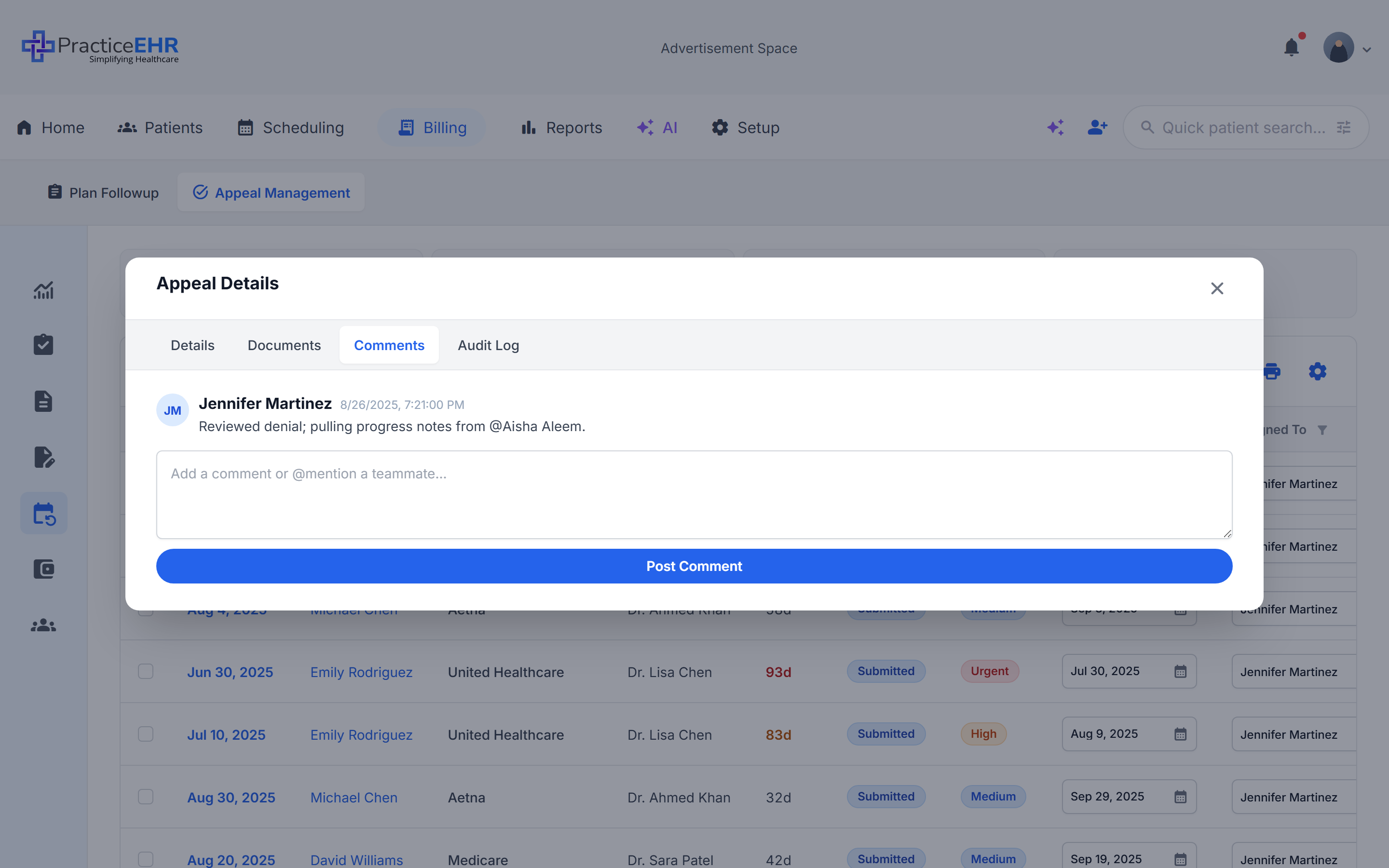Viewport: 1389px width, 868px height.
Task: Open patient Michael Chen in 32d row
Action: [354, 797]
